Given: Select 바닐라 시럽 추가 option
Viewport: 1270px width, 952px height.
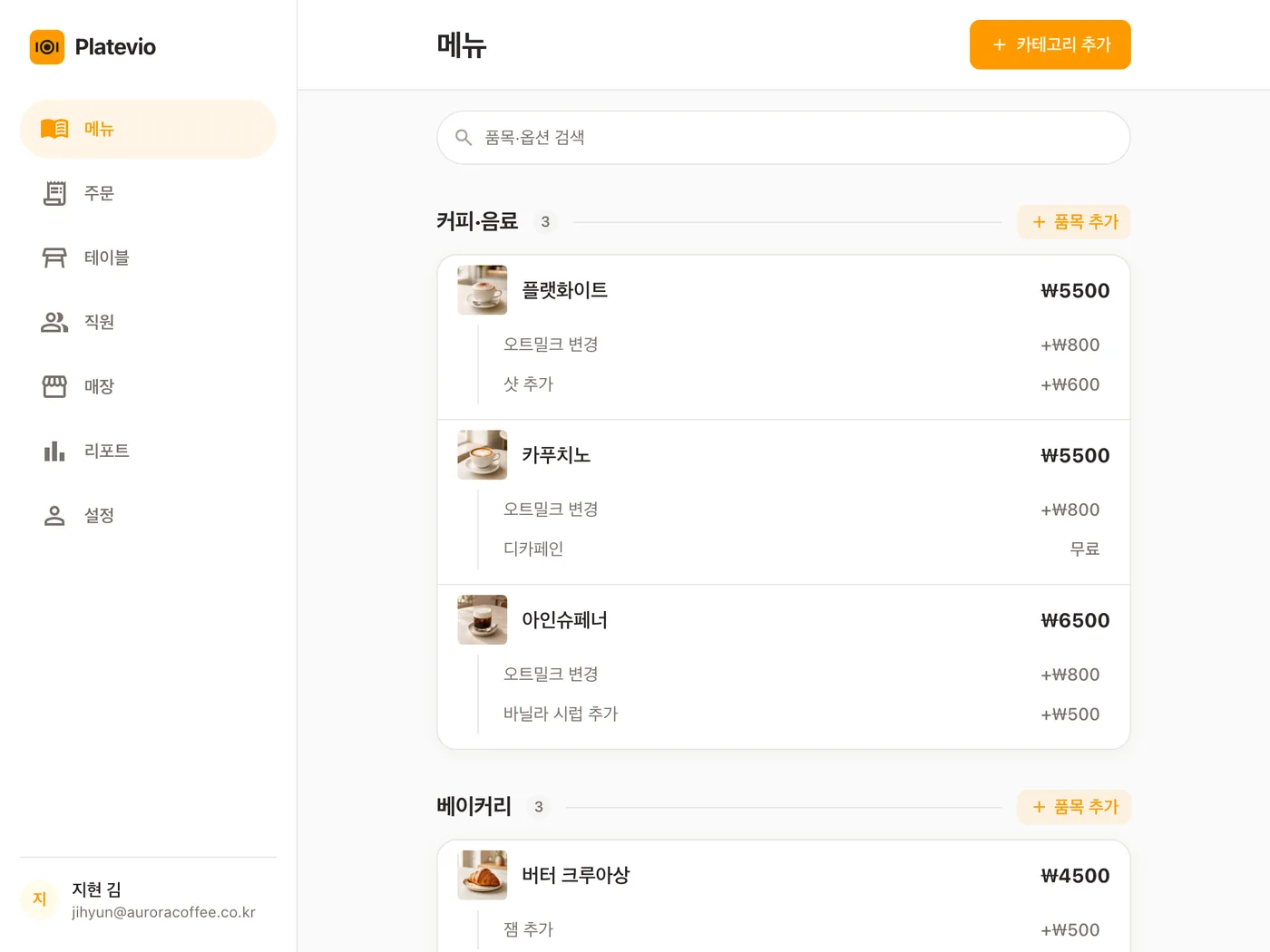Looking at the screenshot, I should coord(801,714).
